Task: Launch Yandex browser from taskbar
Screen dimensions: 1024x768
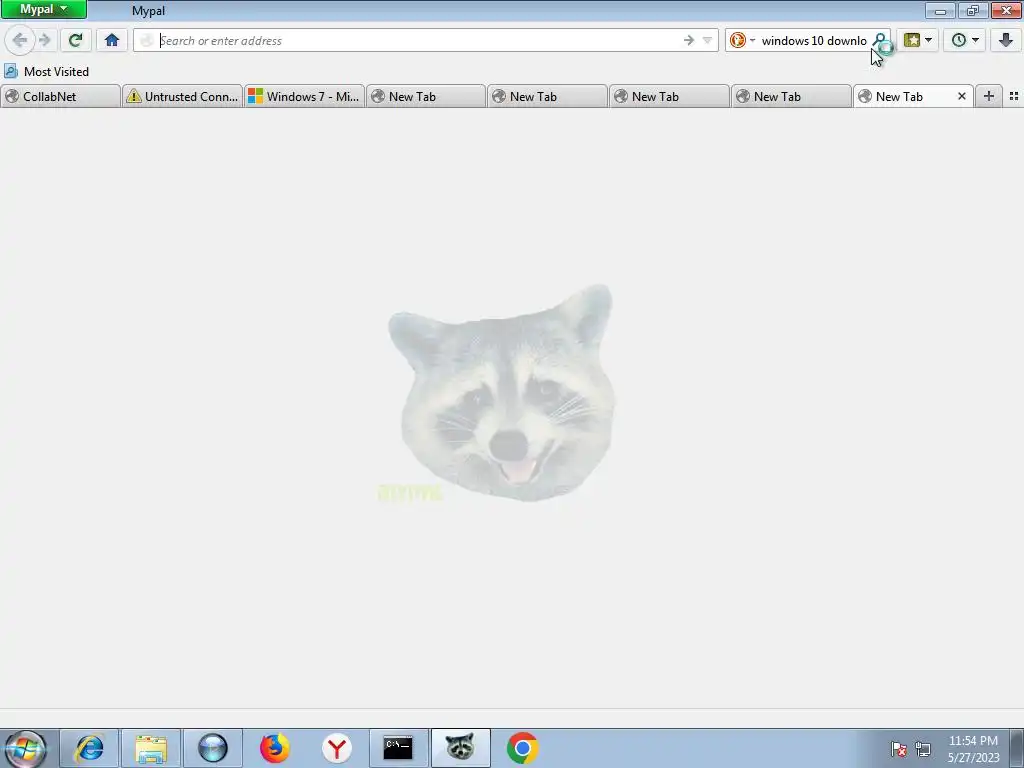Action: point(336,748)
